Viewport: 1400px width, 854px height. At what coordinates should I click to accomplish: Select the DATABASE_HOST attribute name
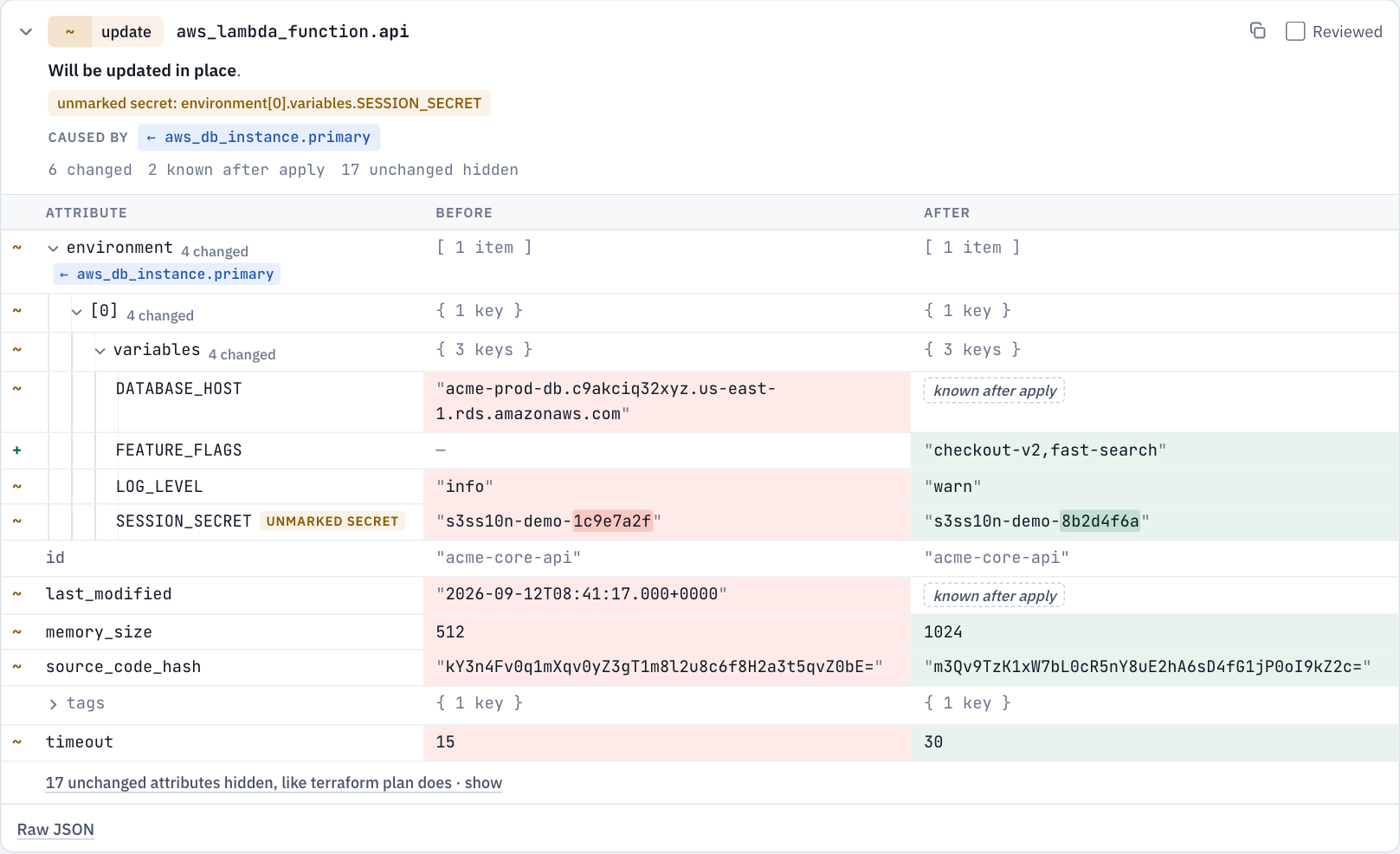[x=179, y=389]
